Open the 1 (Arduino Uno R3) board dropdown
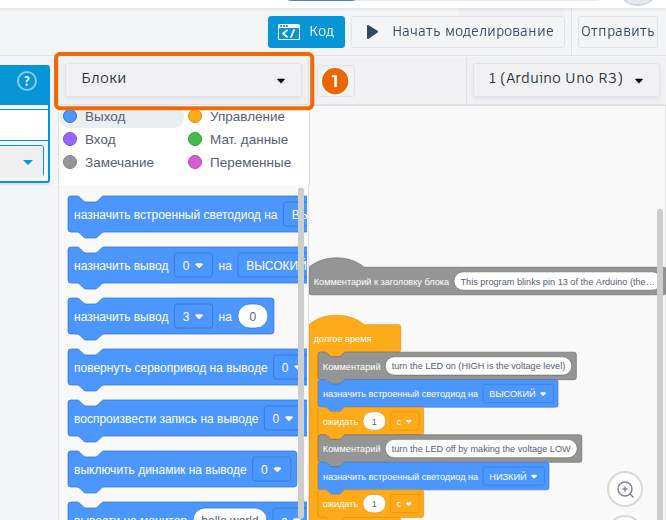 click(566, 79)
